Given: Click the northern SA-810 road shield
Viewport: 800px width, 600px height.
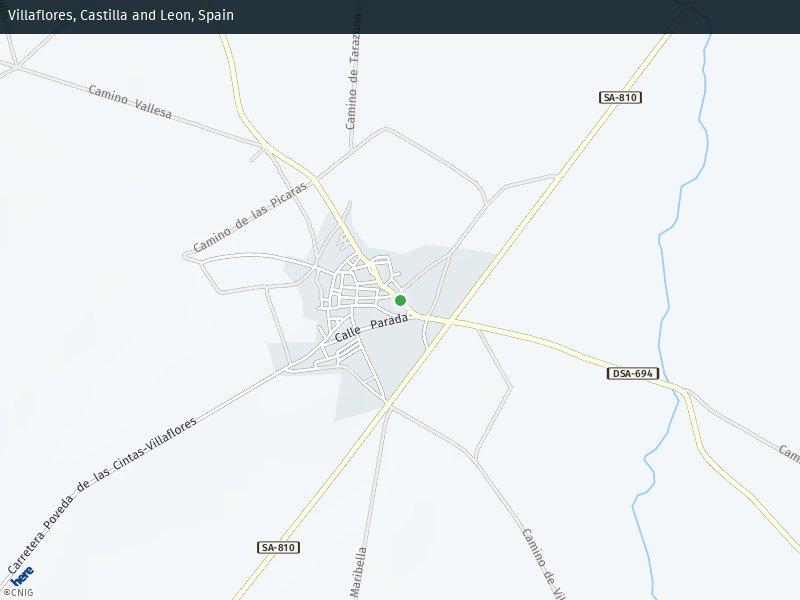Looking at the screenshot, I should [x=620, y=97].
